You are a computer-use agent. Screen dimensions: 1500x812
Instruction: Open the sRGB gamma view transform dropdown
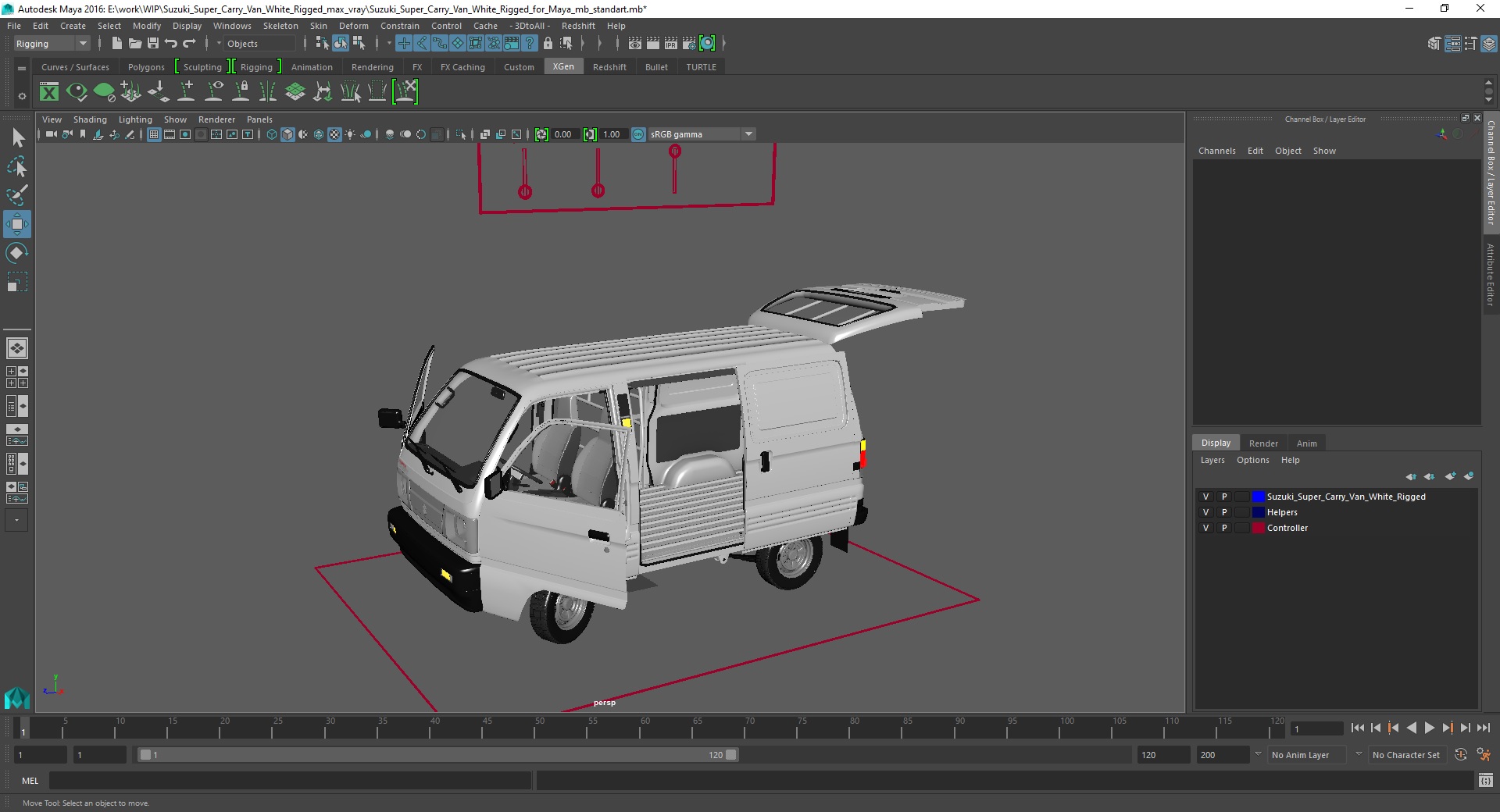point(748,134)
